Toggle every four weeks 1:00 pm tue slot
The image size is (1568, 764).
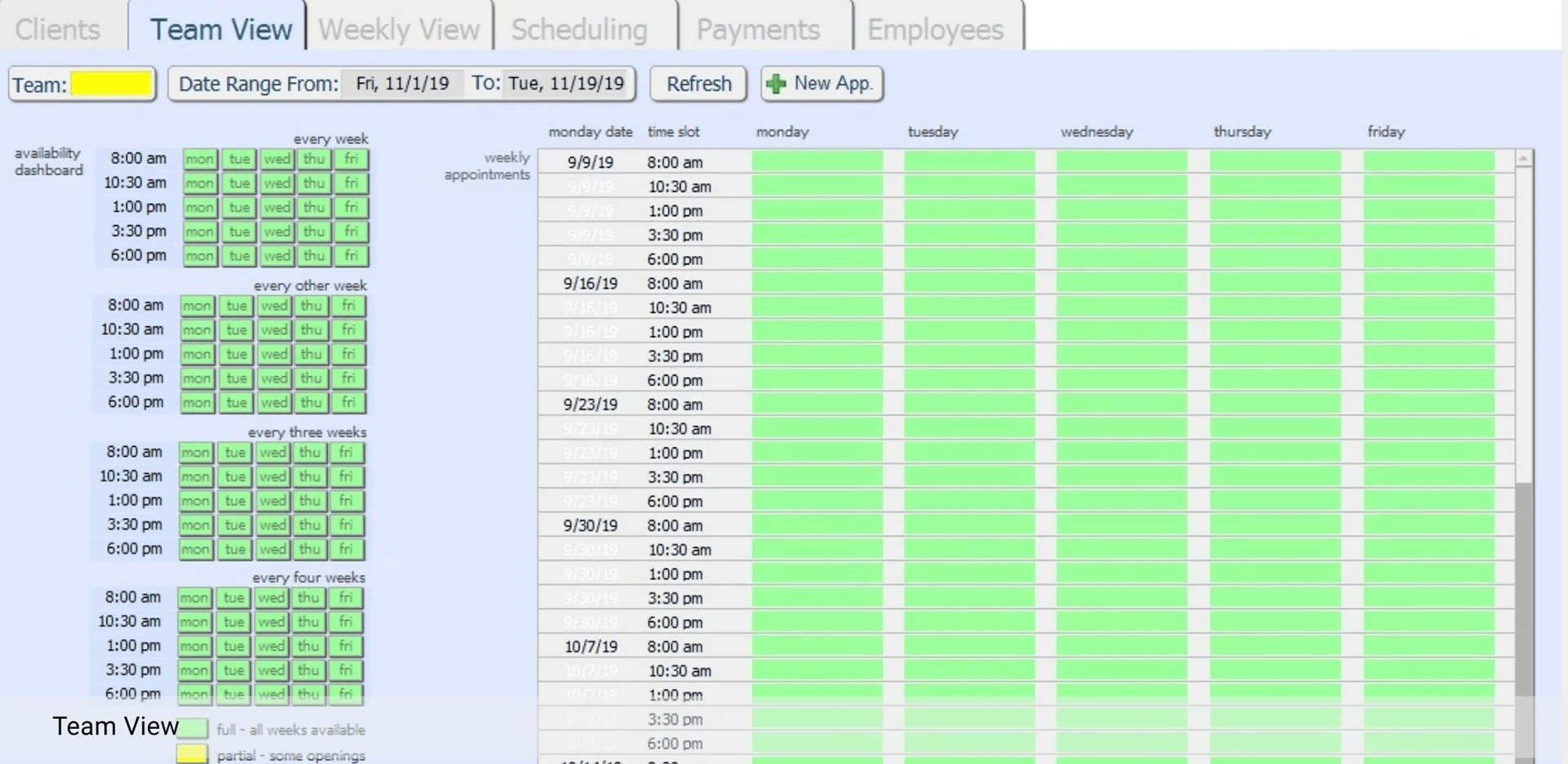tap(234, 646)
